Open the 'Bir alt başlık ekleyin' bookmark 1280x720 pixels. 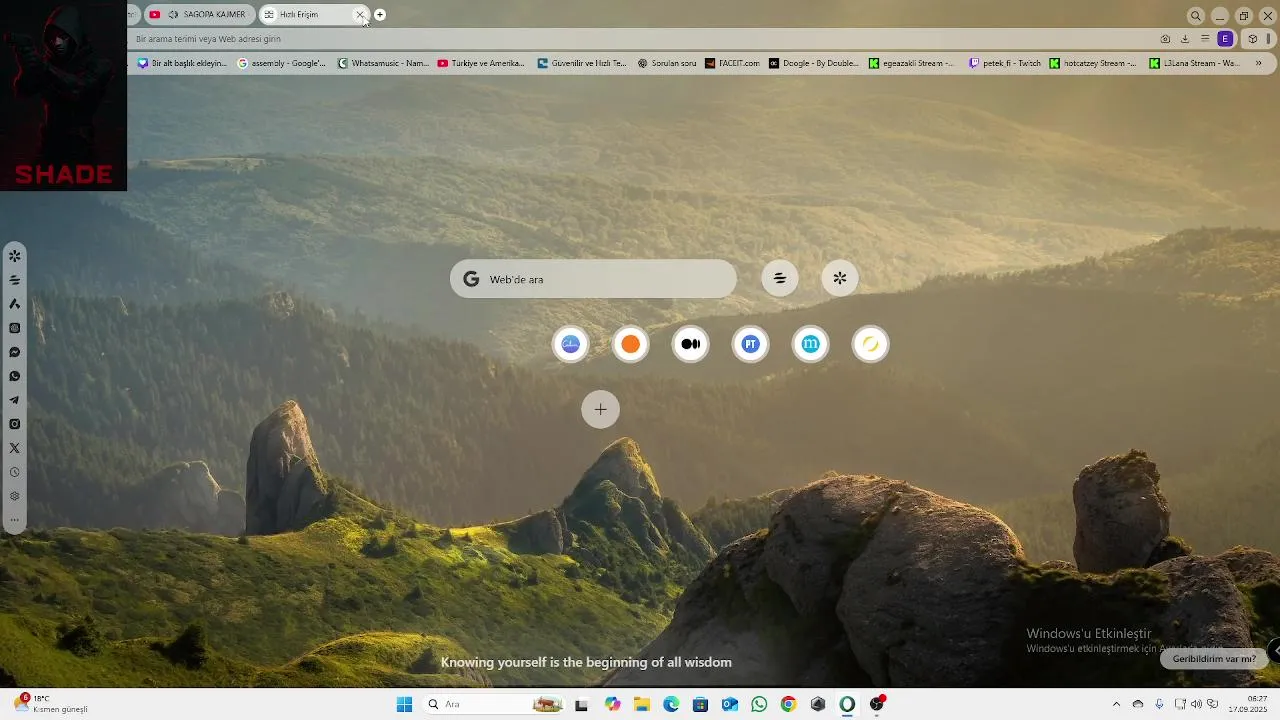(182, 63)
